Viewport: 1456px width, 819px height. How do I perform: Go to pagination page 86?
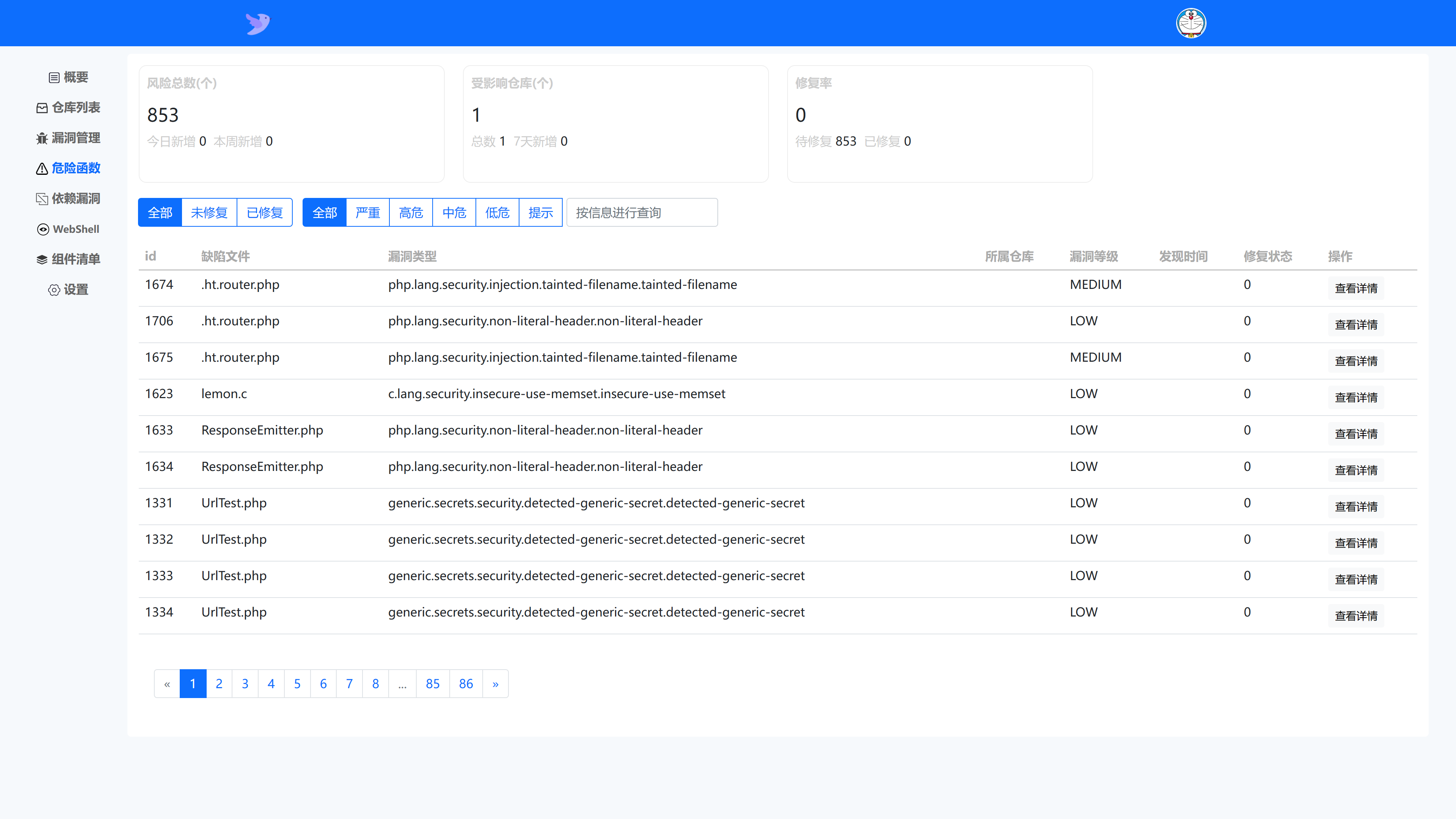[466, 684]
